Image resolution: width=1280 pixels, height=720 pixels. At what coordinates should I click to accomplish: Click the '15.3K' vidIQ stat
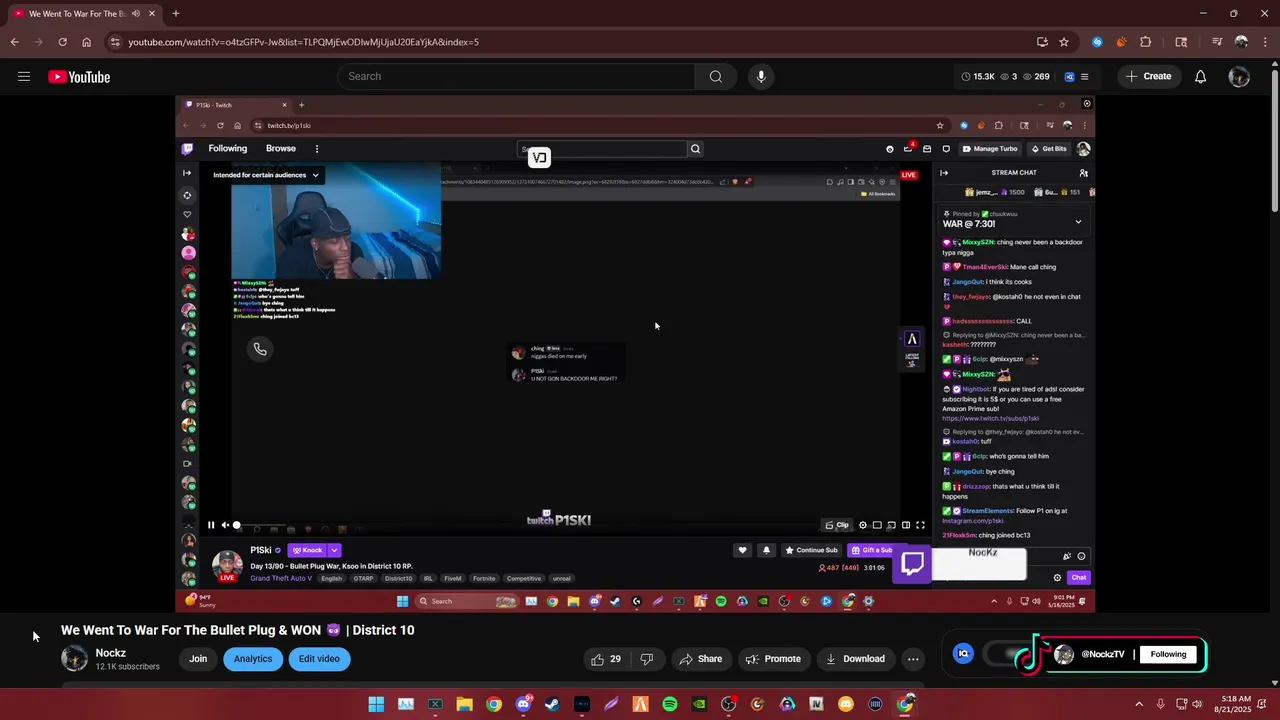click(978, 76)
